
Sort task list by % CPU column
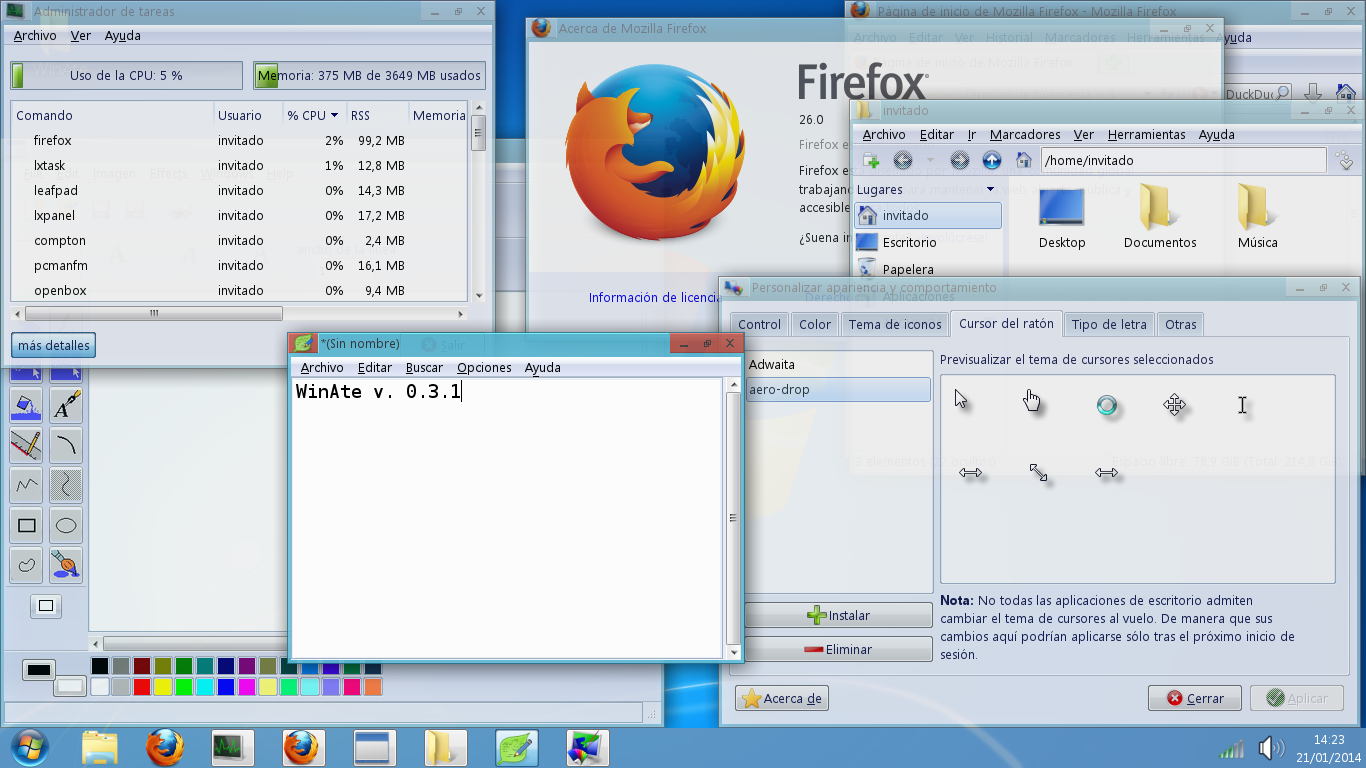[x=314, y=115]
